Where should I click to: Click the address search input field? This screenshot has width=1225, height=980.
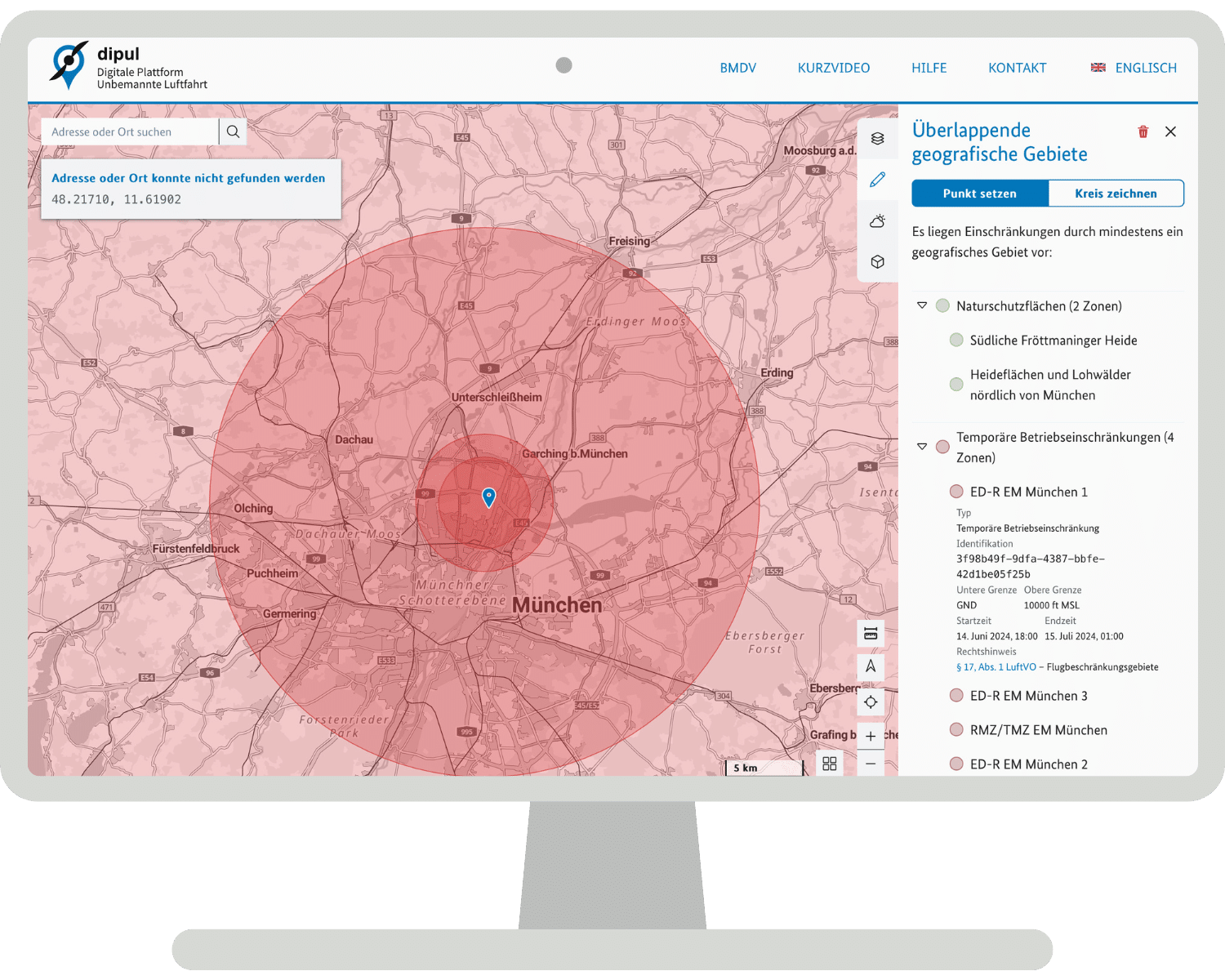[x=130, y=132]
